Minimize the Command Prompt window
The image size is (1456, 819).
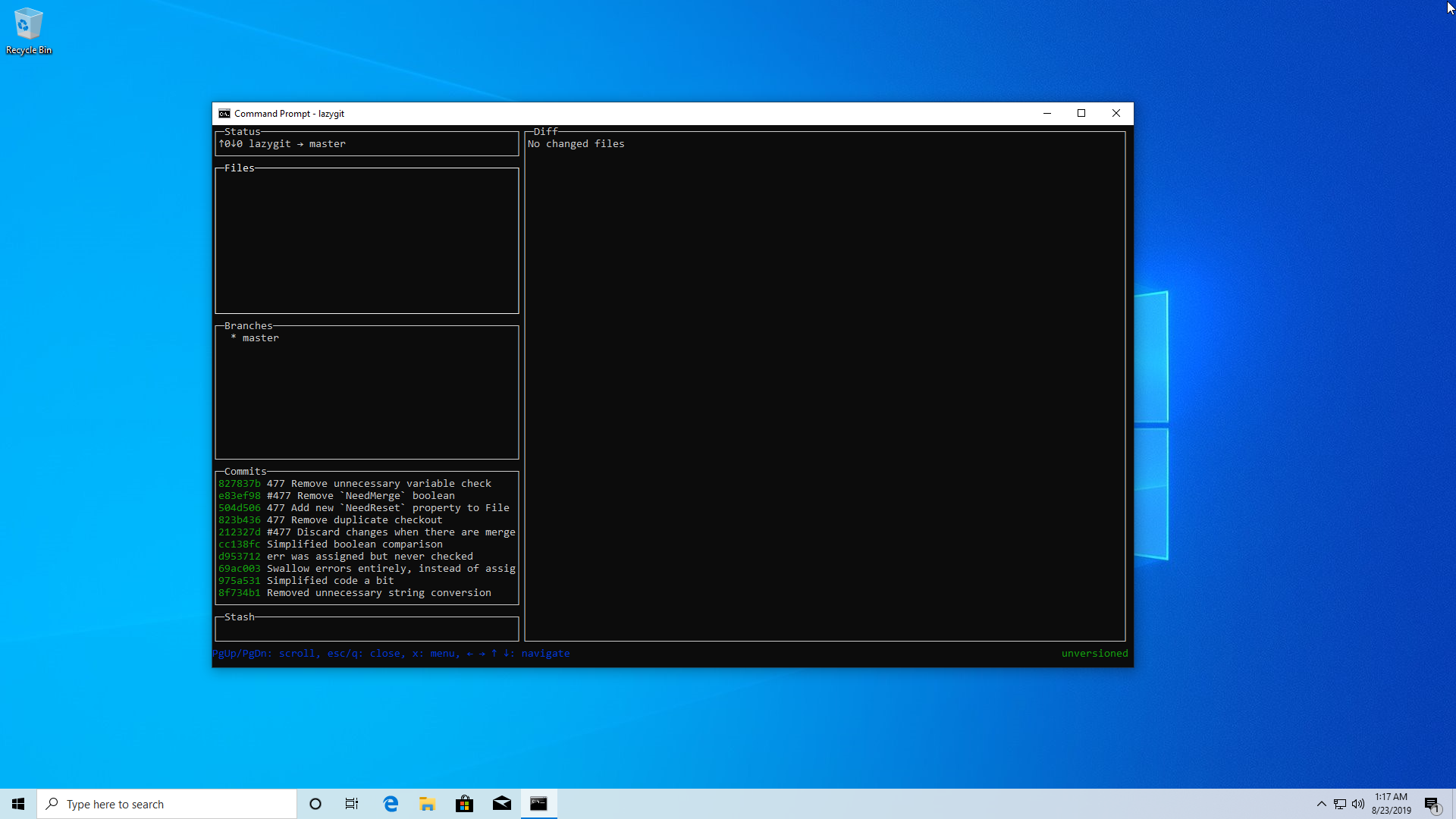(x=1047, y=114)
